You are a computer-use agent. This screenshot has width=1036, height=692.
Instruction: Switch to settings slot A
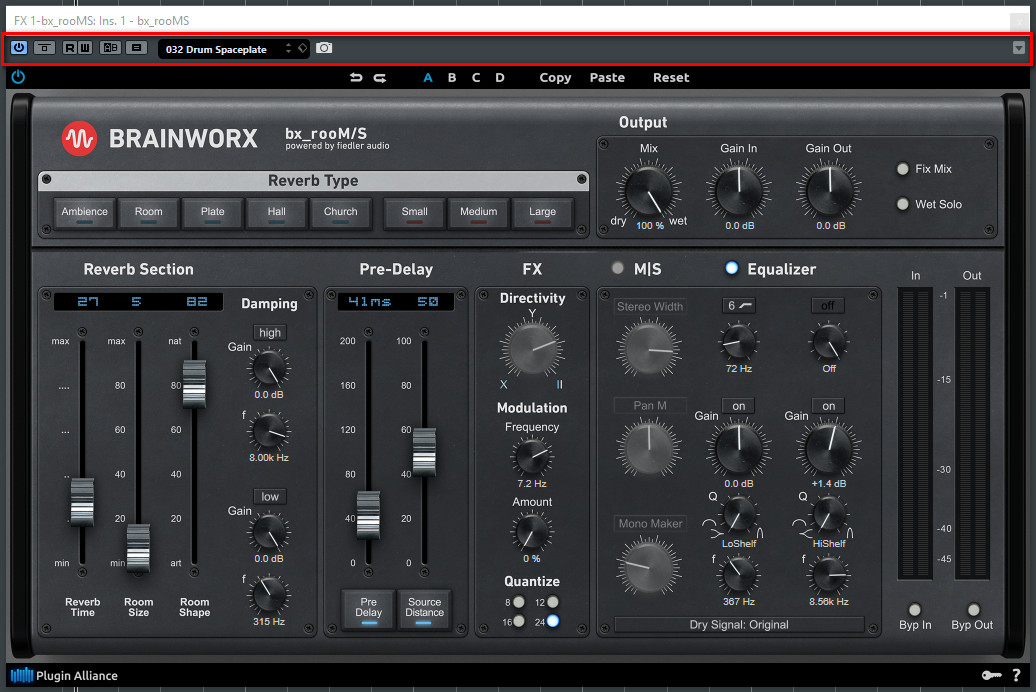(x=428, y=77)
